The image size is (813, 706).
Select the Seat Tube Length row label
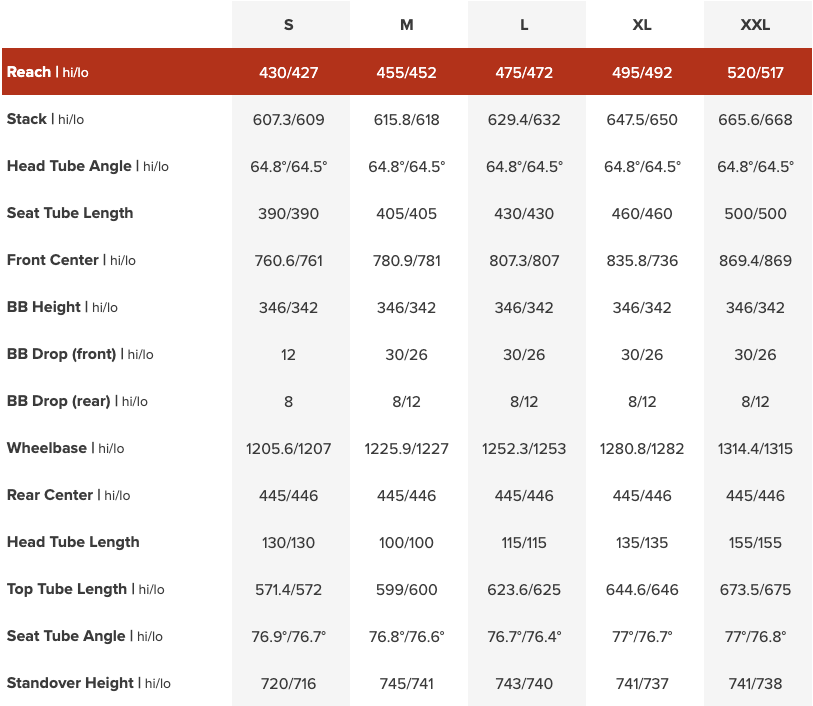click(x=70, y=213)
